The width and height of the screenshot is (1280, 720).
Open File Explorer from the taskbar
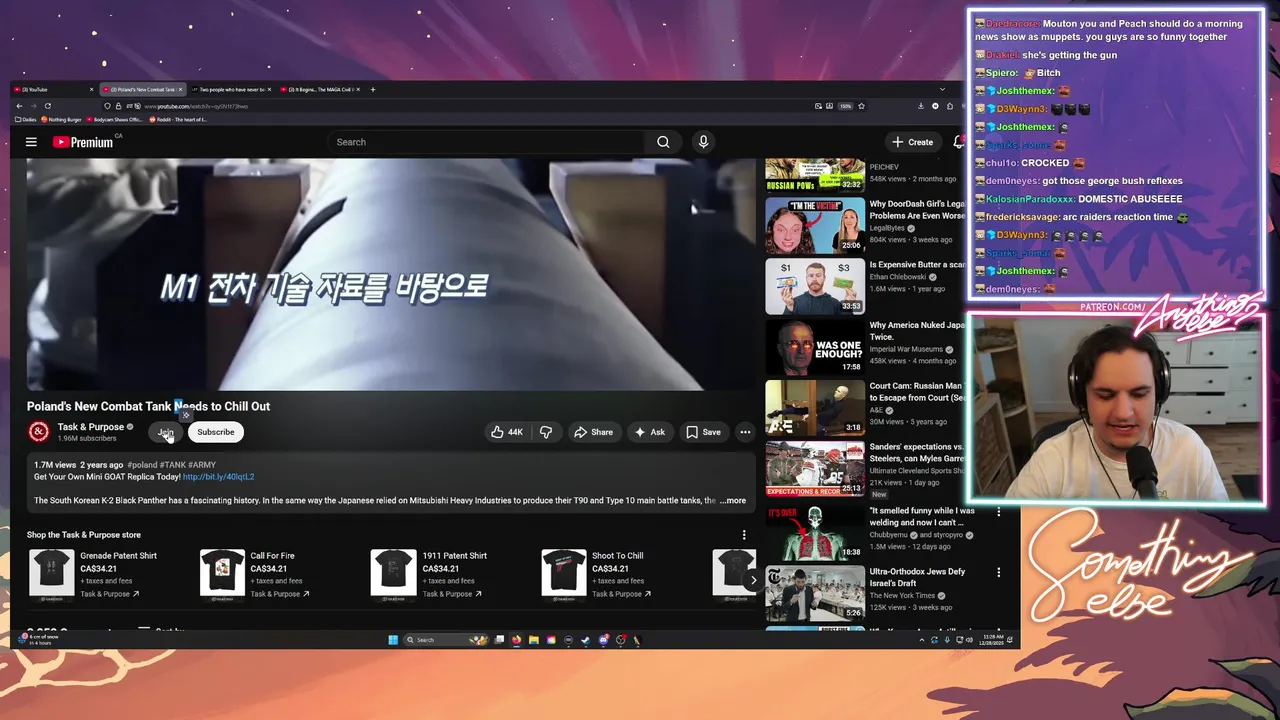coord(534,640)
